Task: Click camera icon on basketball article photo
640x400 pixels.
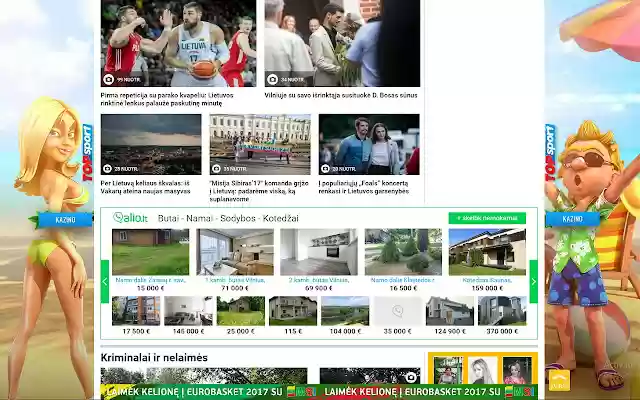Action: [x=109, y=79]
